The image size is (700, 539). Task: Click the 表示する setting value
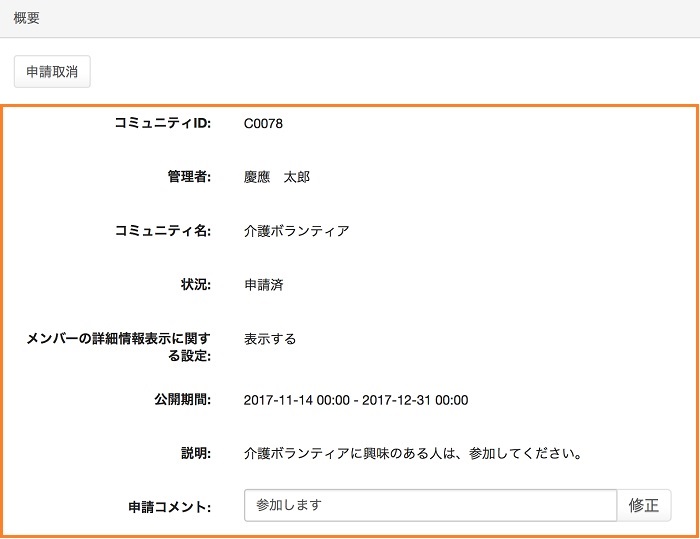(x=270, y=339)
